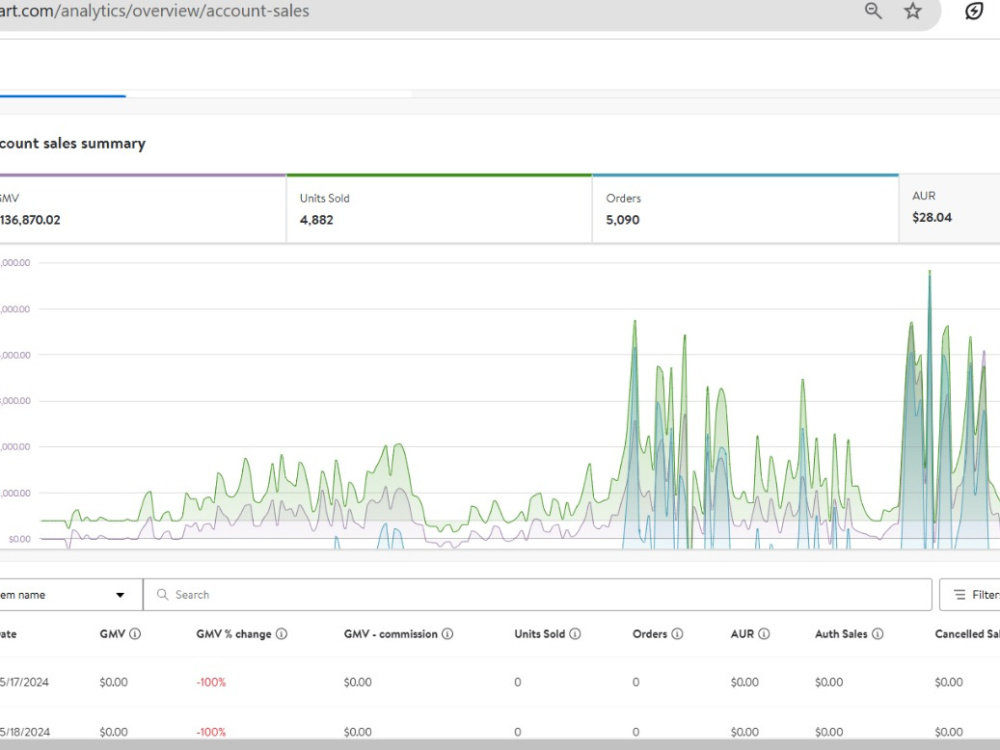Screen dimensions: 1000x750
Task: Click the search magnifier icon in search box
Action: 163,594
